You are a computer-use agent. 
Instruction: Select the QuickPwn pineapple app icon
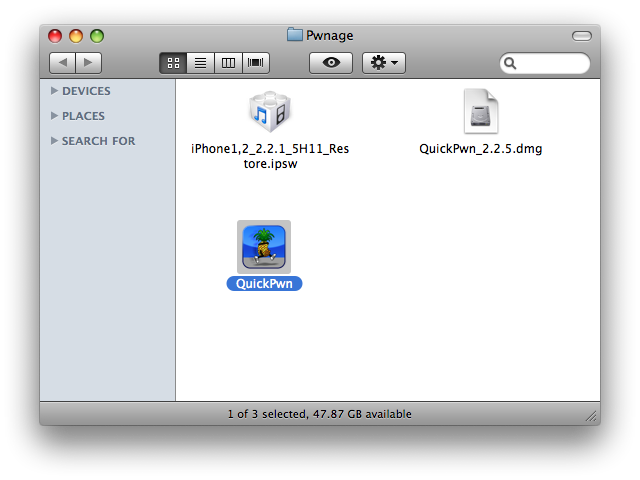coord(264,247)
